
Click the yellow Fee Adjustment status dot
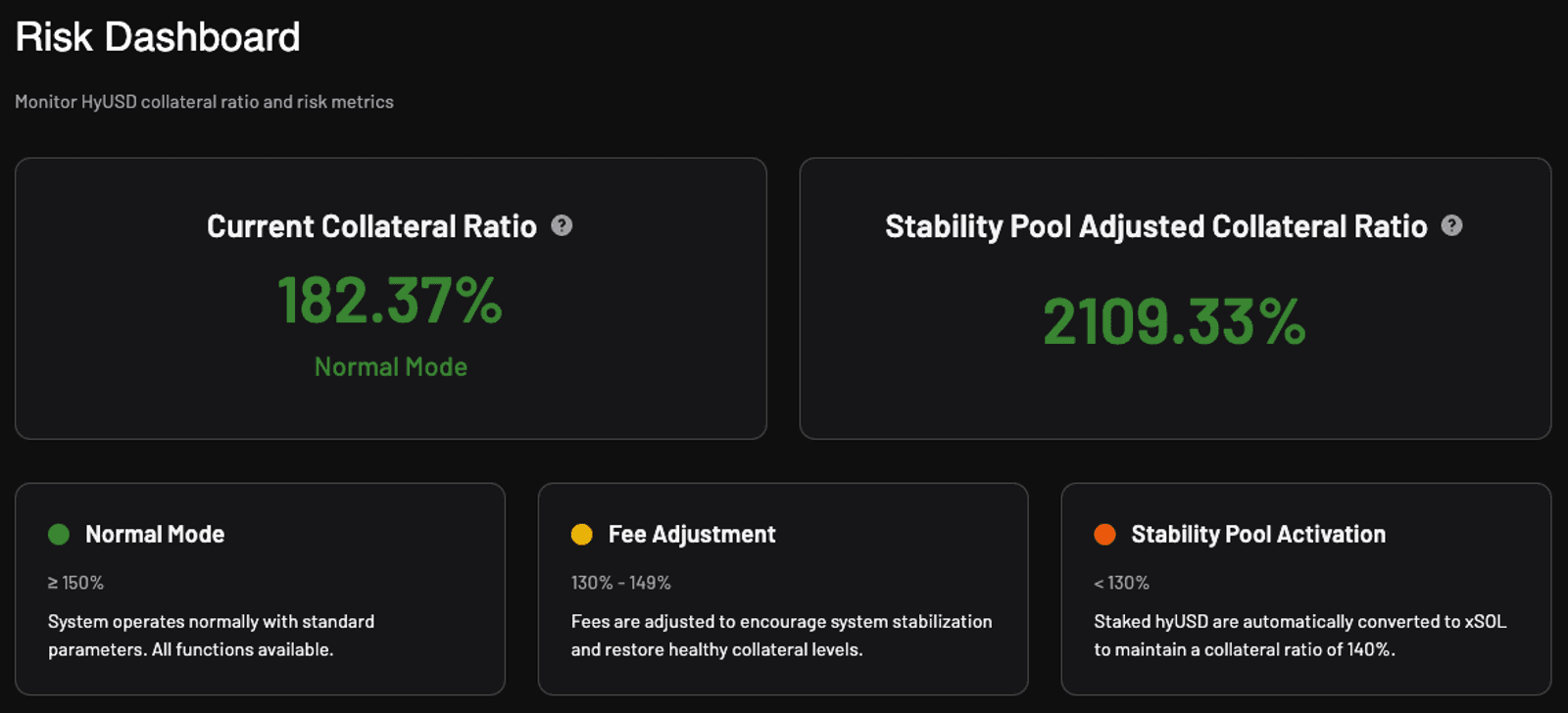[x=582, y=534]
